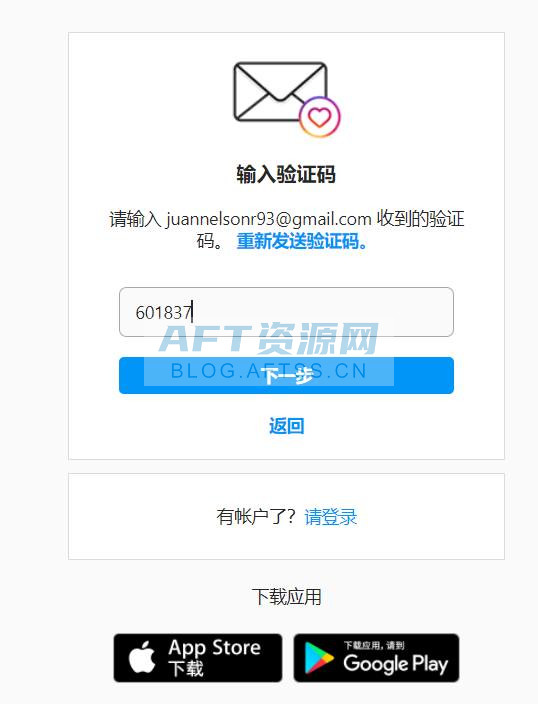Go back using the 返回 link

click(287, 426)
